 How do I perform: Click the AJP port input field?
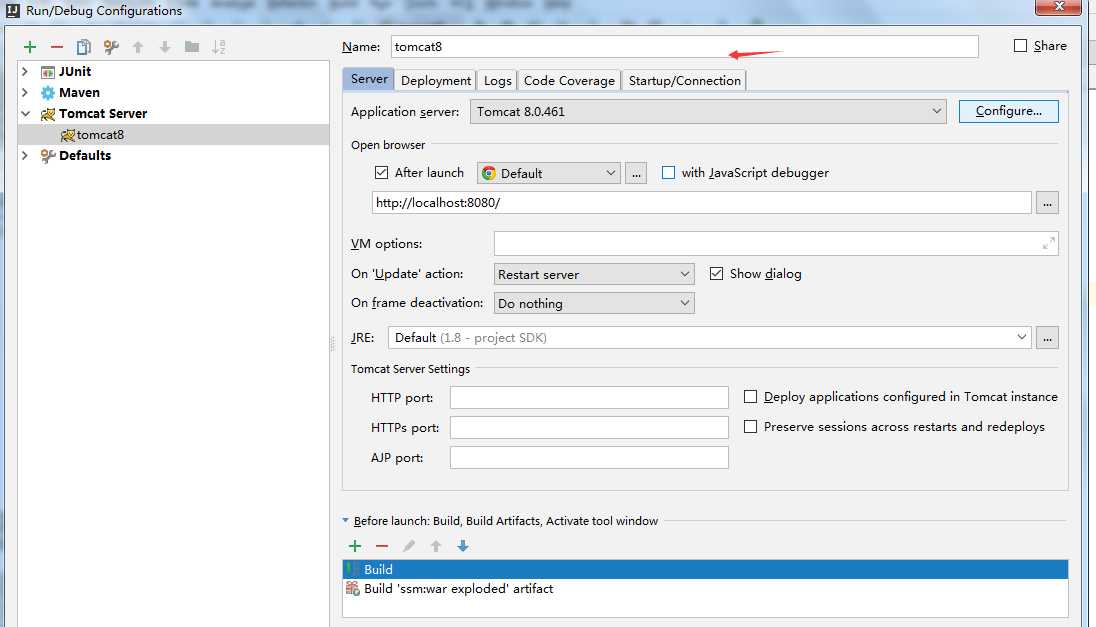point(589,458)
